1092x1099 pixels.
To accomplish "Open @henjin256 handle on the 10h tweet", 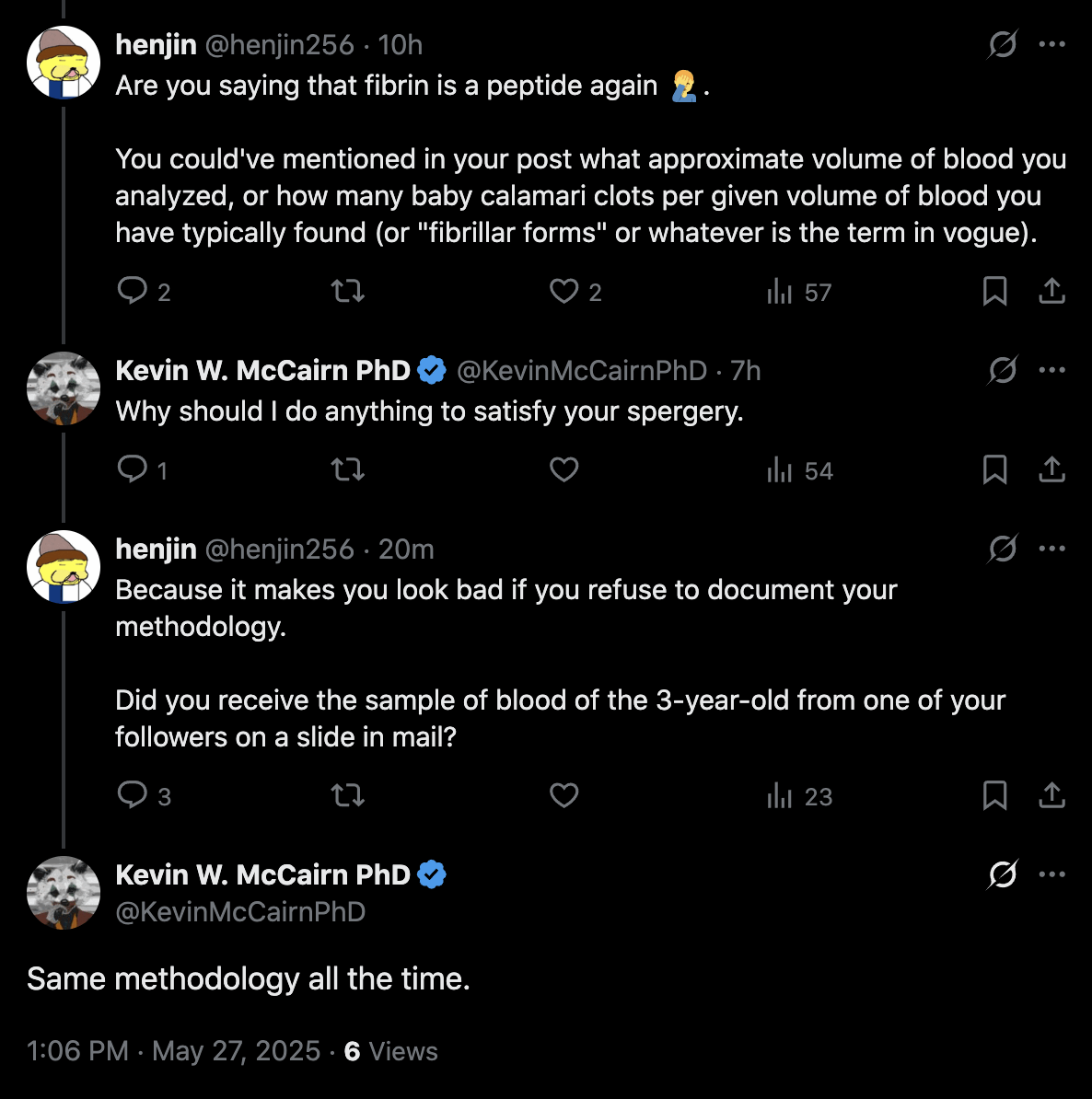I will (279, 44).
